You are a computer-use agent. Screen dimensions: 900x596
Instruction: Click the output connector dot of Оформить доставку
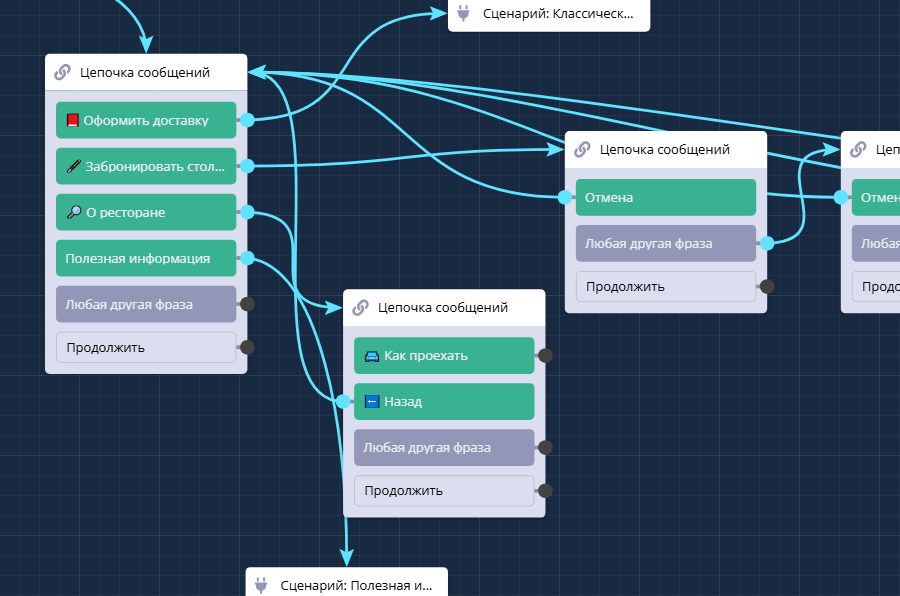(x=247, y=120)
